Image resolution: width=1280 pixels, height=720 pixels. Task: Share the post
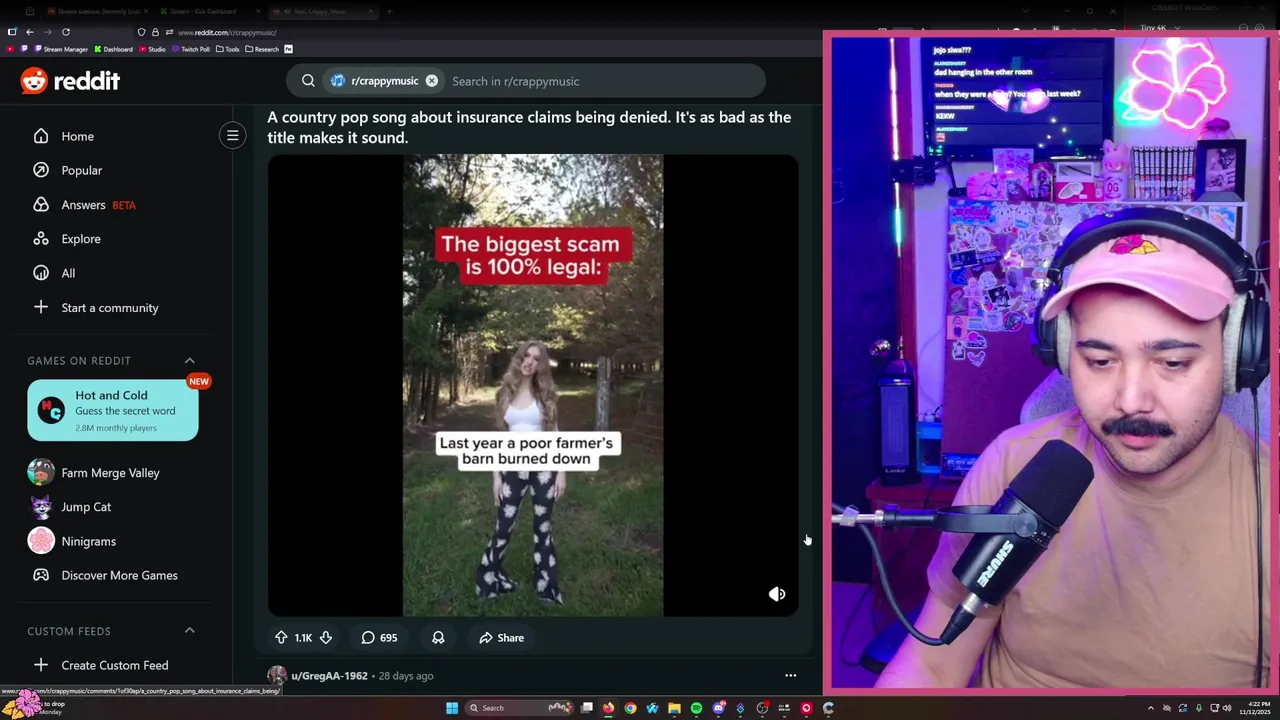[501, 638]
